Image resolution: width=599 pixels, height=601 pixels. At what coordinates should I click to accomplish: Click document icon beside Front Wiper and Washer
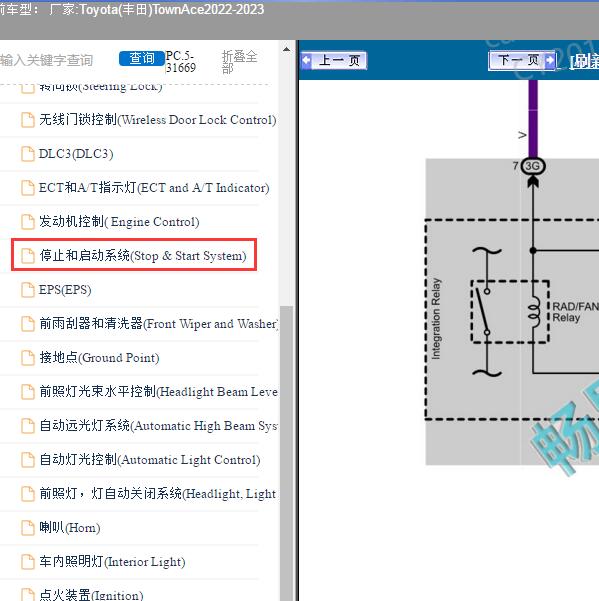coord(28,324)
